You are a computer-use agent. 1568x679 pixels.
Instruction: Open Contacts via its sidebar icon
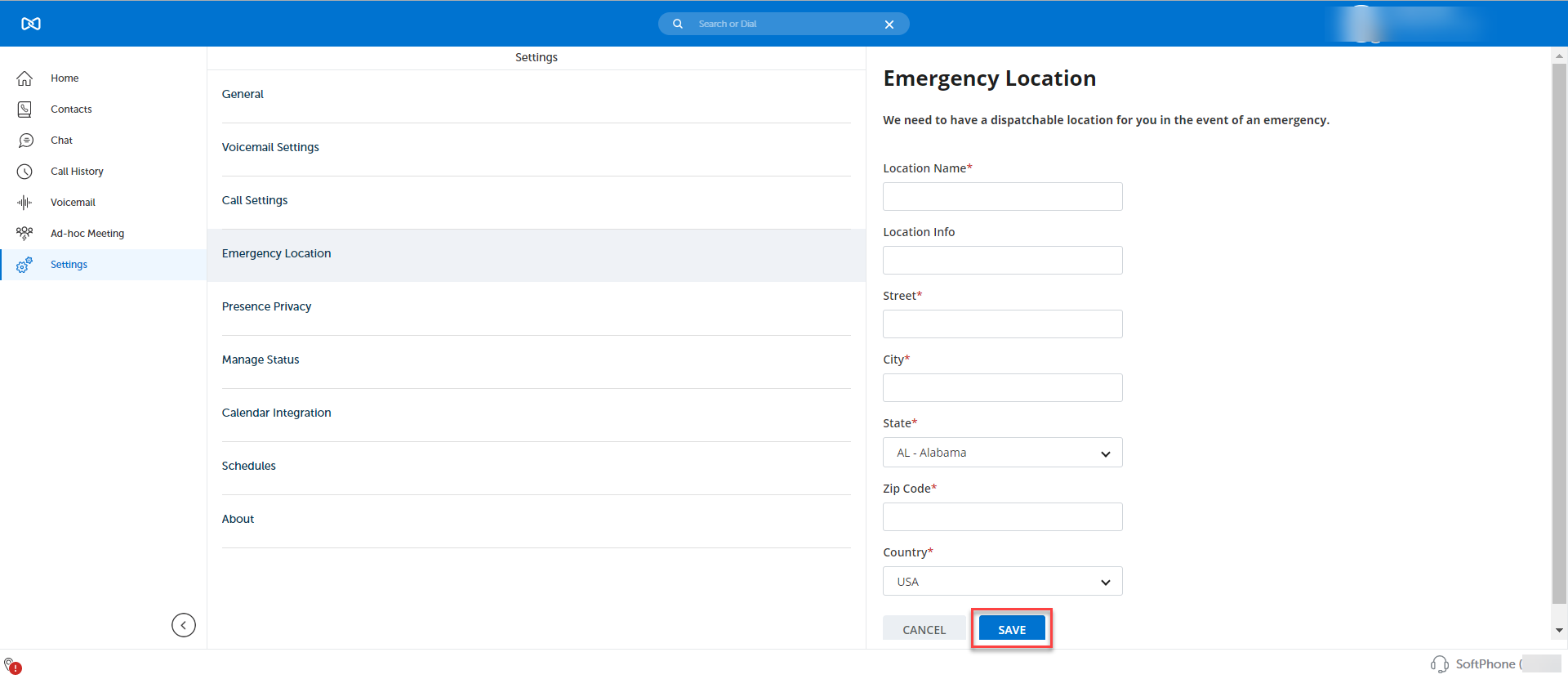24,109
